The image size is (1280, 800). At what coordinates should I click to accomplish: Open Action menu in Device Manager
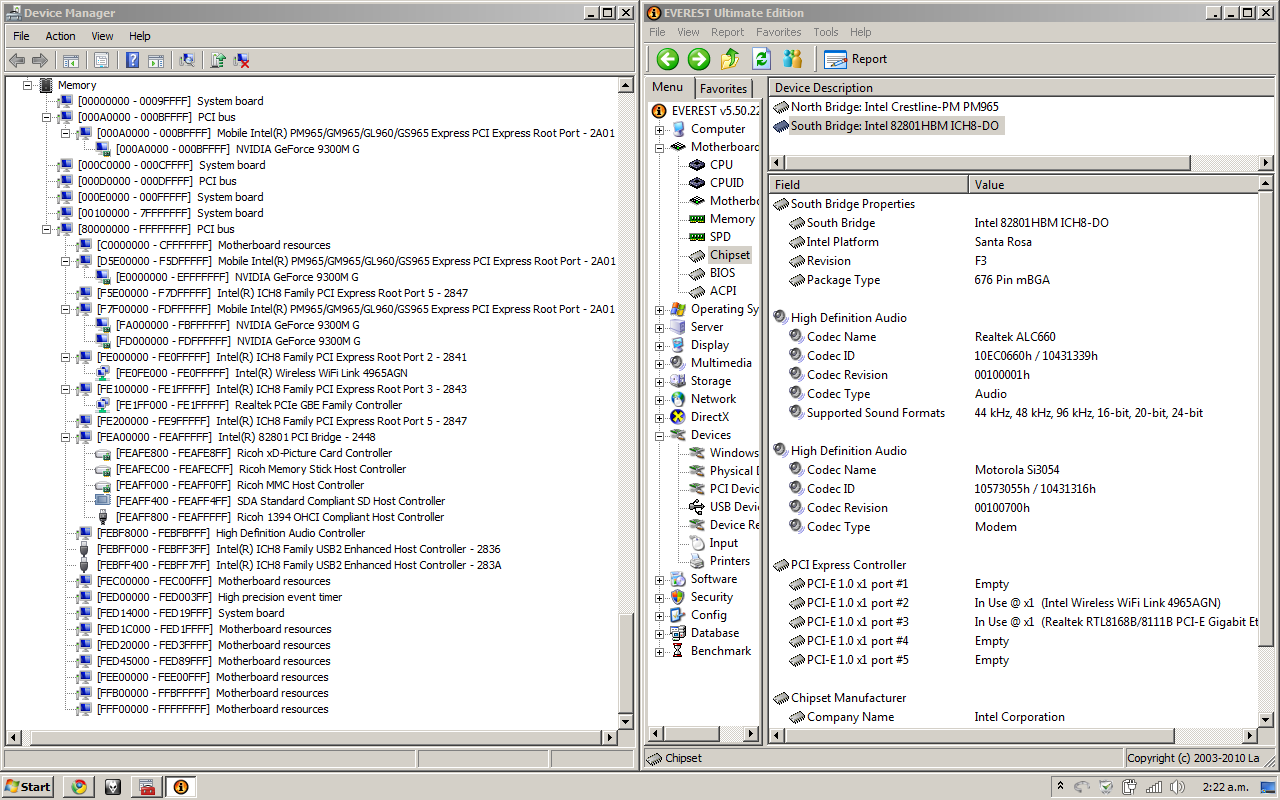click(x=60, y=36)
